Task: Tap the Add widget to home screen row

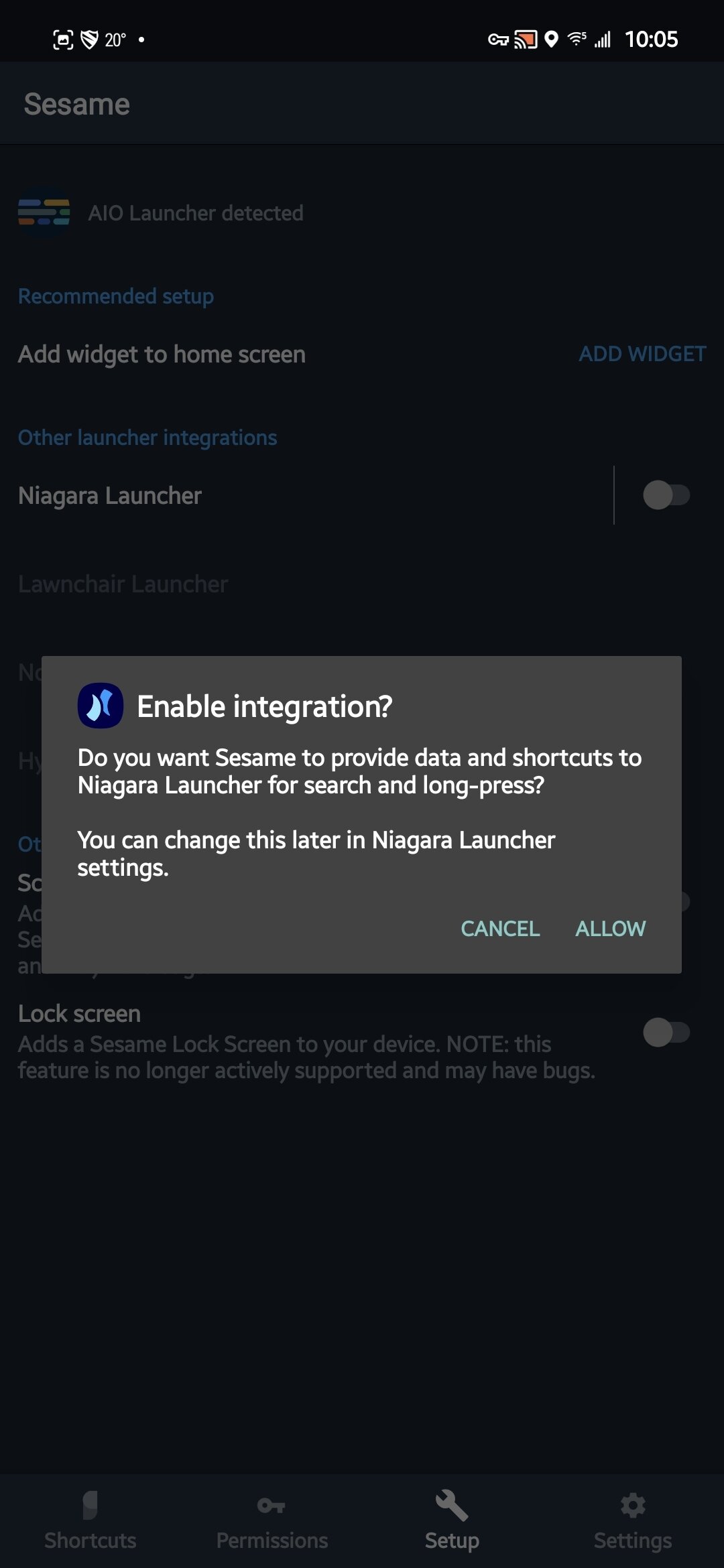Action: [162, 354]
